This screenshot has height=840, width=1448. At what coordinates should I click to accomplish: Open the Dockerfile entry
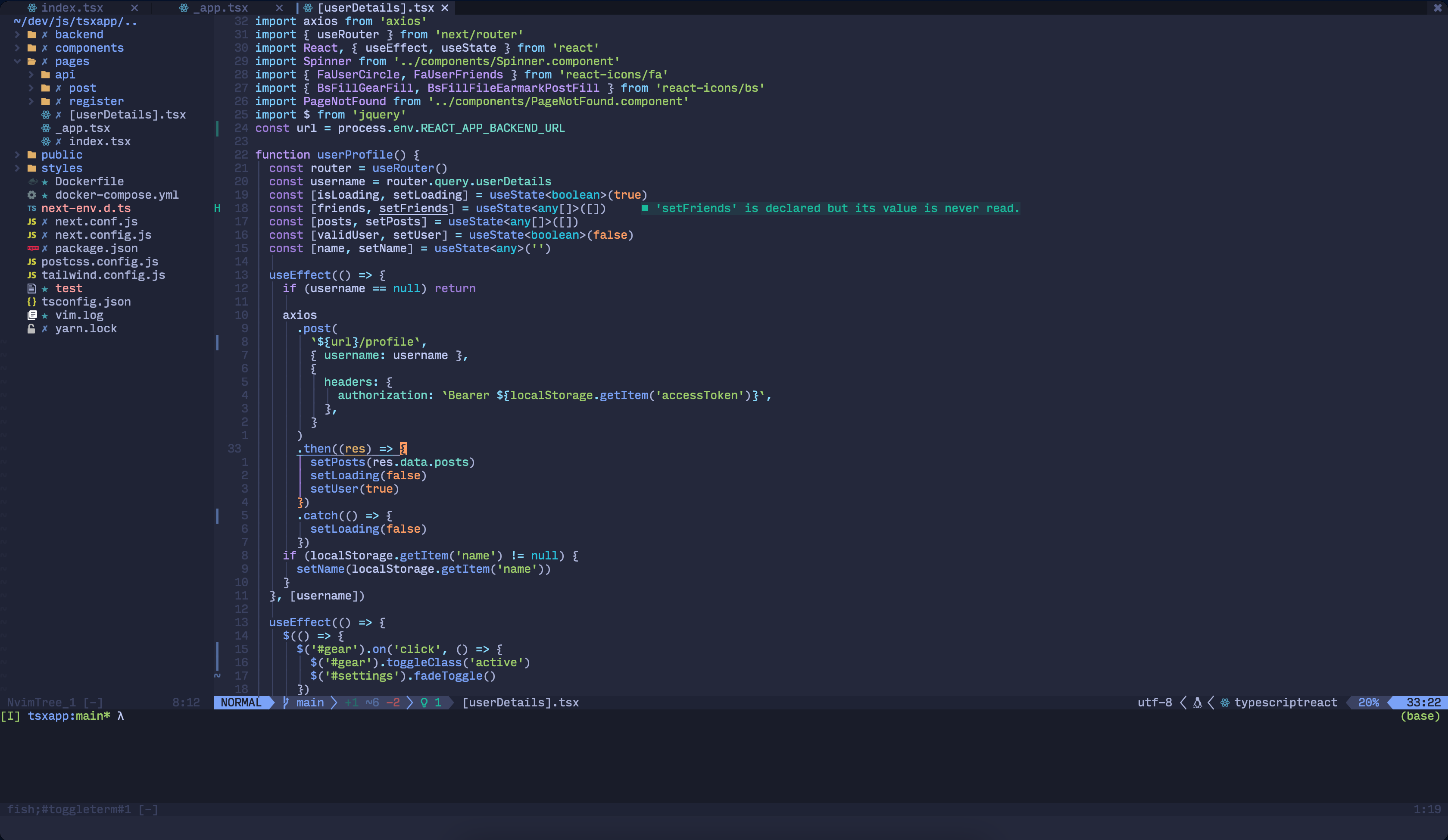[x=89, y=181]
